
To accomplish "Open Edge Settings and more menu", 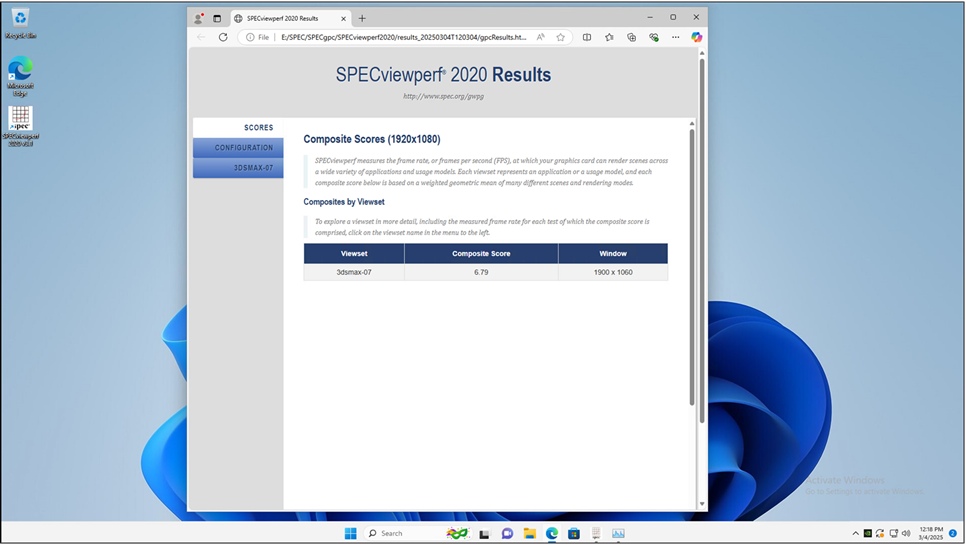I will tap(676, 37).
